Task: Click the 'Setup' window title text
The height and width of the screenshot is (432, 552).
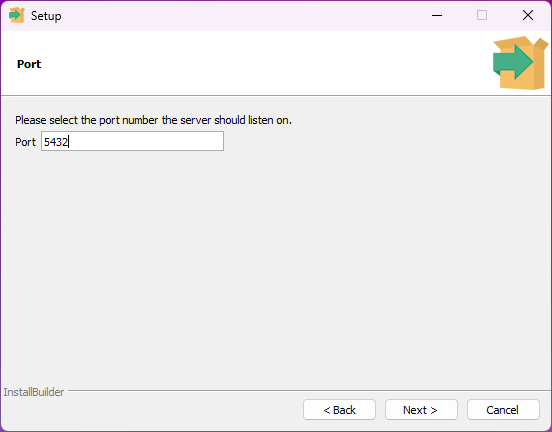Action: coord(46,16)
